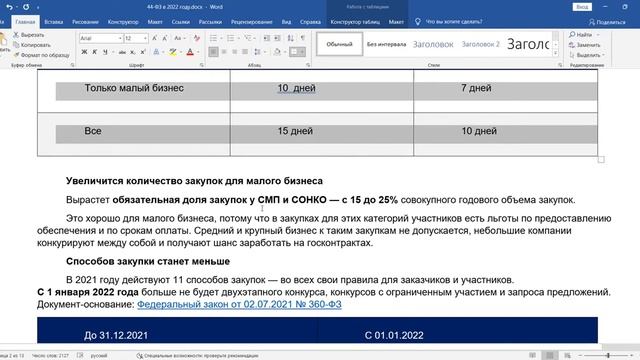Apply the Без интервала style
Image resolution: width=640 pixels, height=360 pixels.
click(x=387, y=44)
